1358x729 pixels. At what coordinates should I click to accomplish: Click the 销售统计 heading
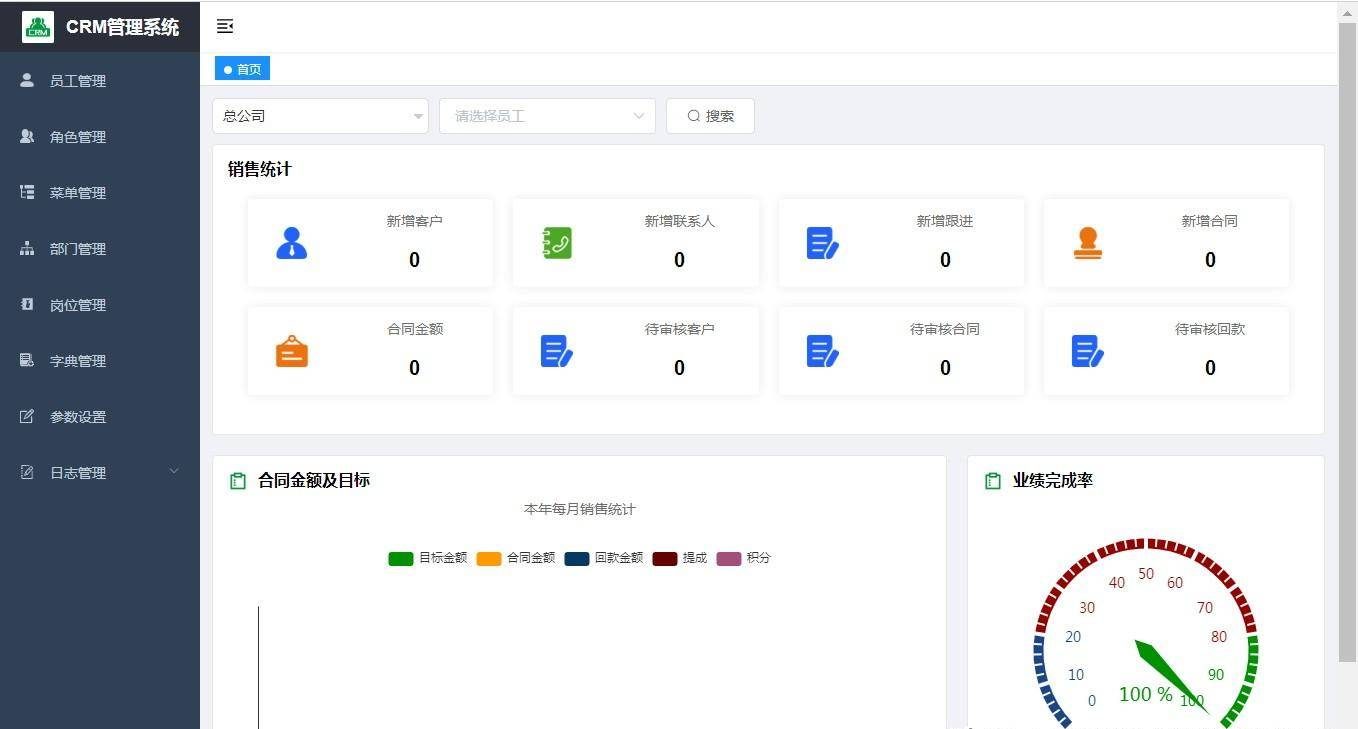pyautogui.click(x=259, y=169)
